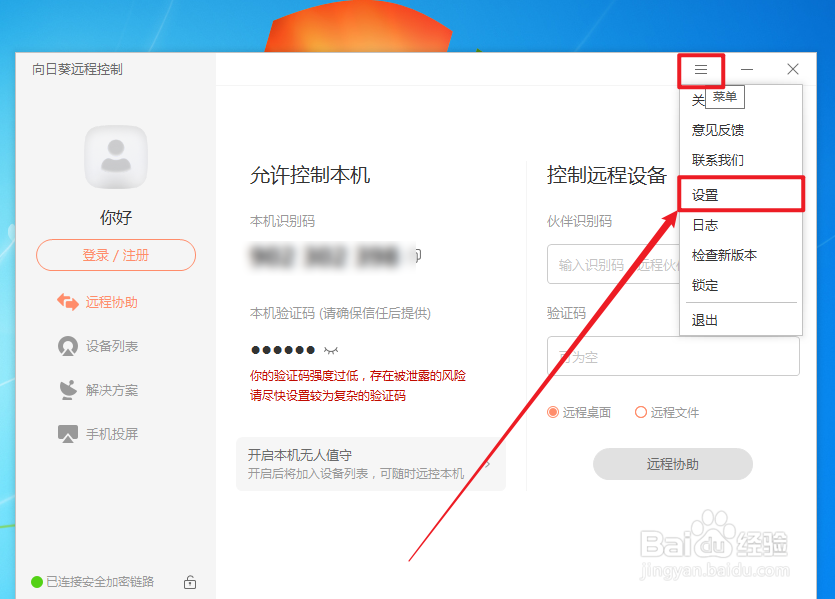
Task: Open the hamburger menu icon
Action: [701, 70]
